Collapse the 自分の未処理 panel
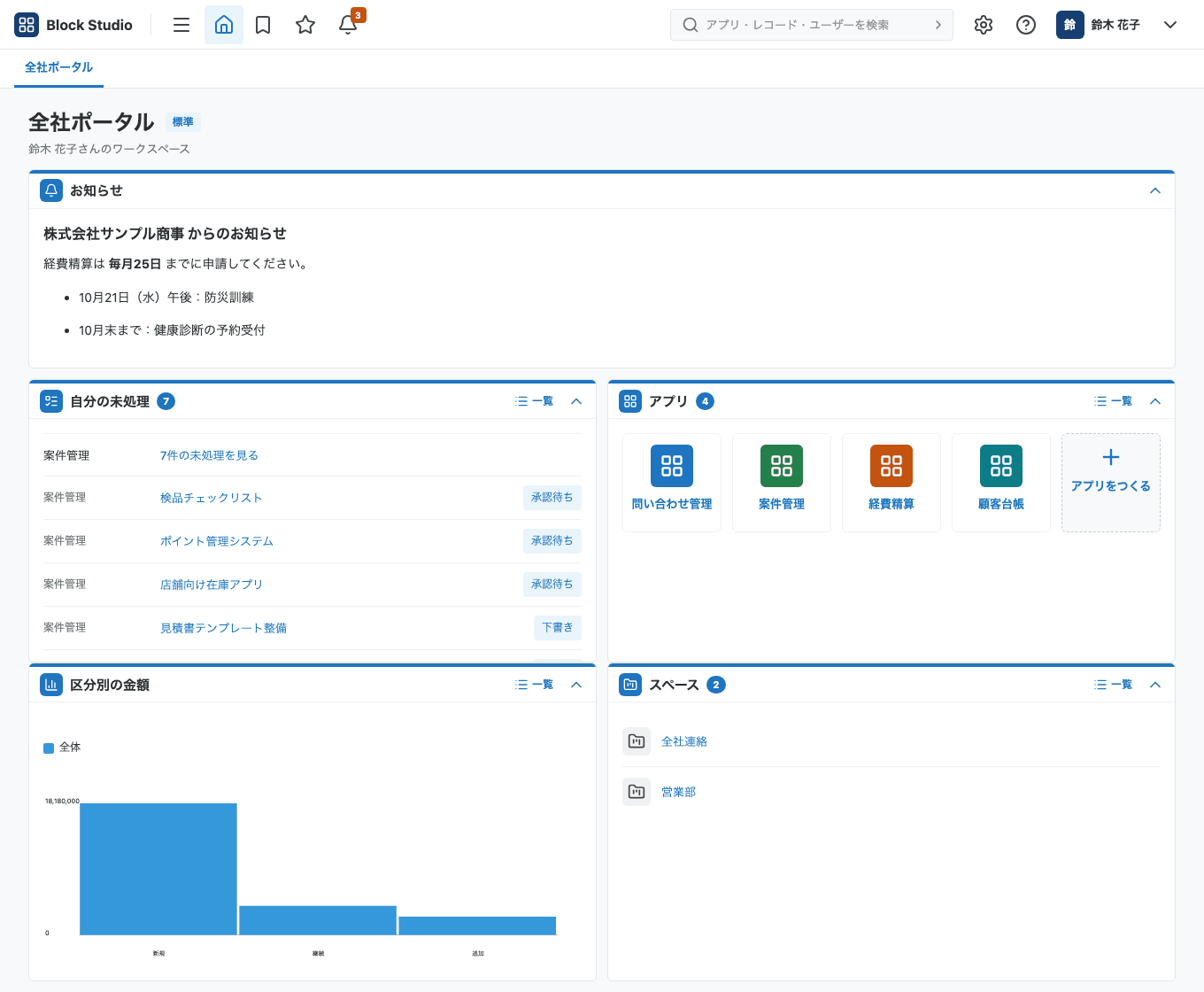 (576, 401)
